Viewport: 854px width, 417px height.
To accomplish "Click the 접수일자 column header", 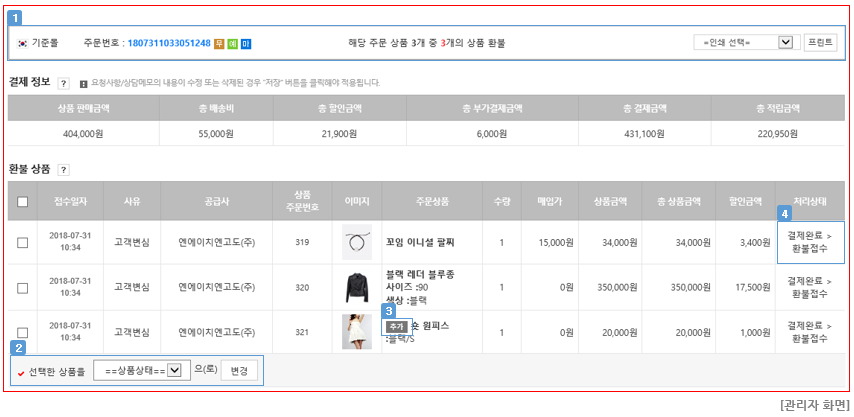I will click(70, 201).
